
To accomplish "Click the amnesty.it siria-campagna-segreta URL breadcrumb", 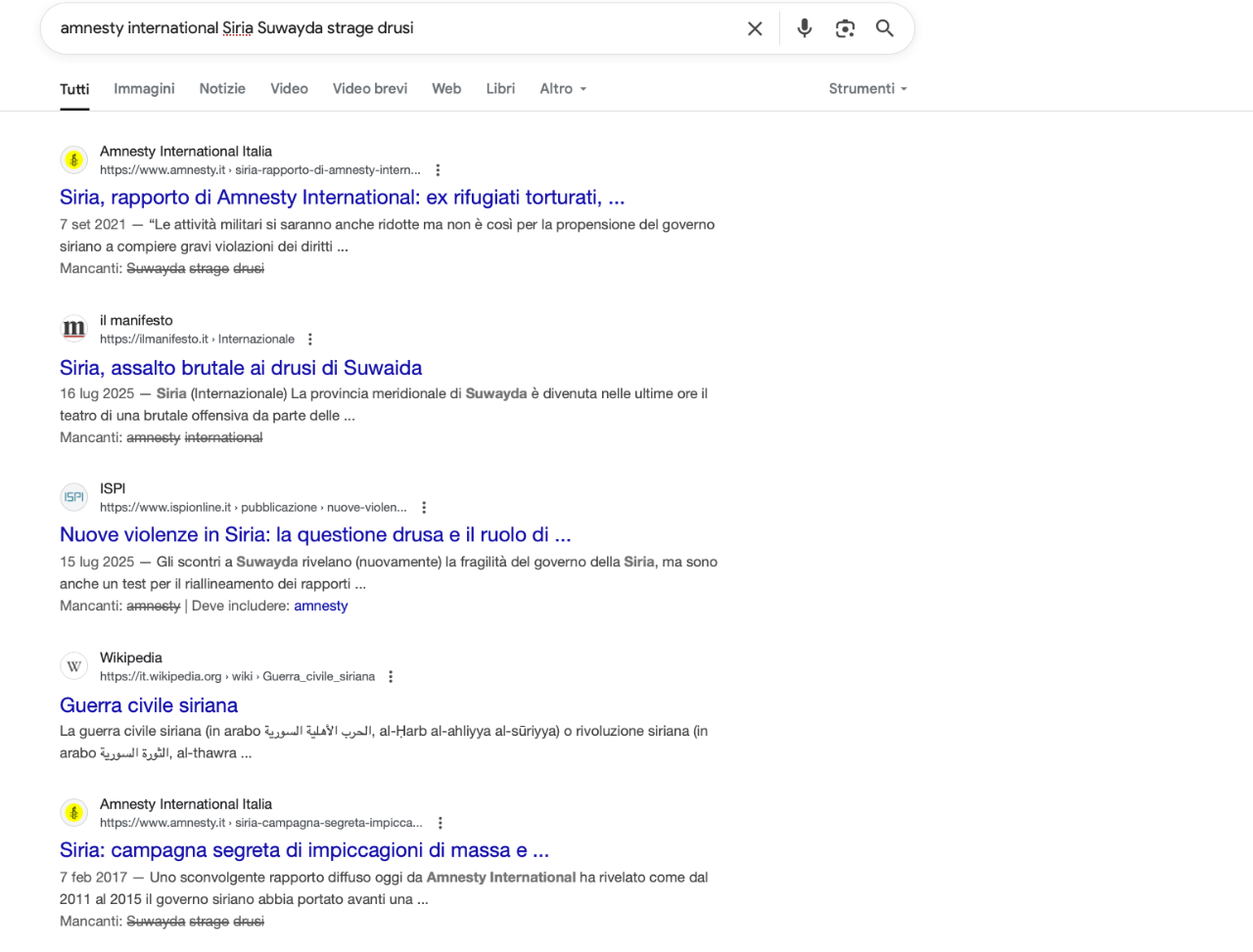I will 261,823.
